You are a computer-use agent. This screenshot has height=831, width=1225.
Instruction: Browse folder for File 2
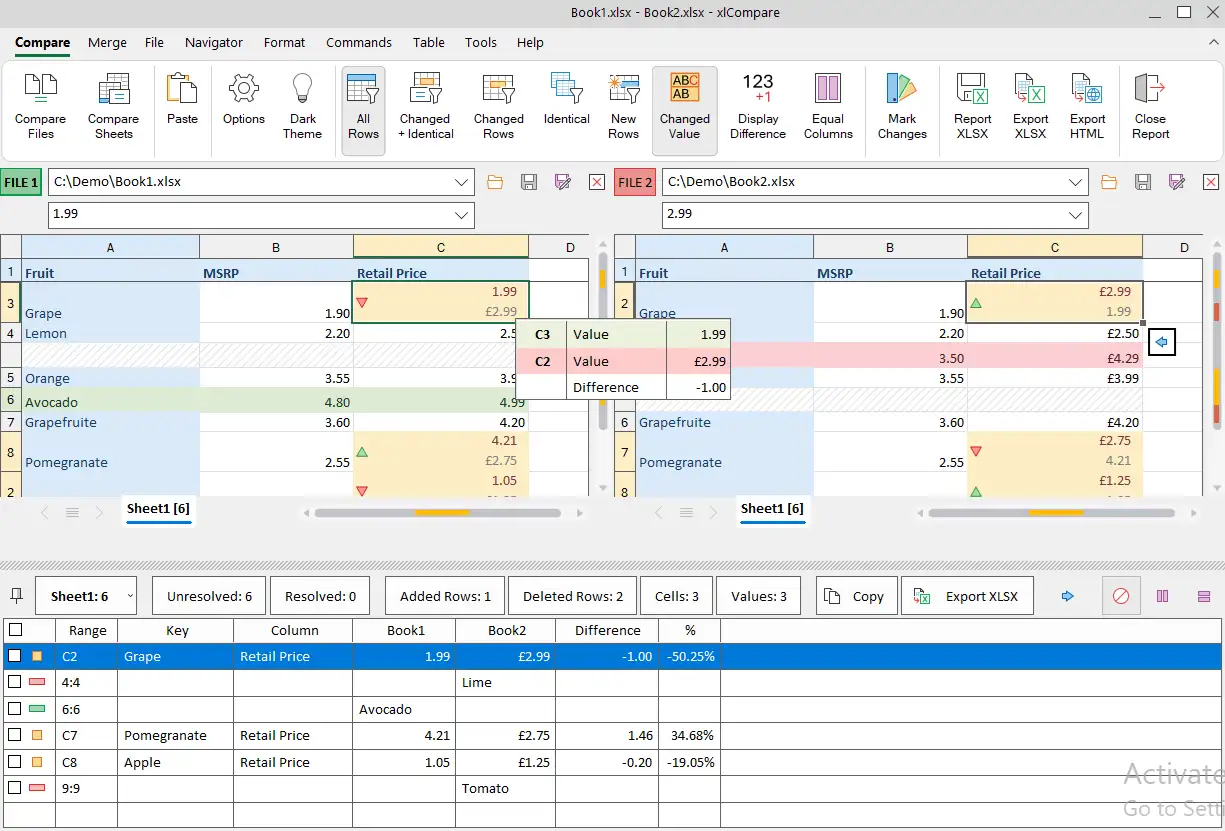[x=1109, y=182]
